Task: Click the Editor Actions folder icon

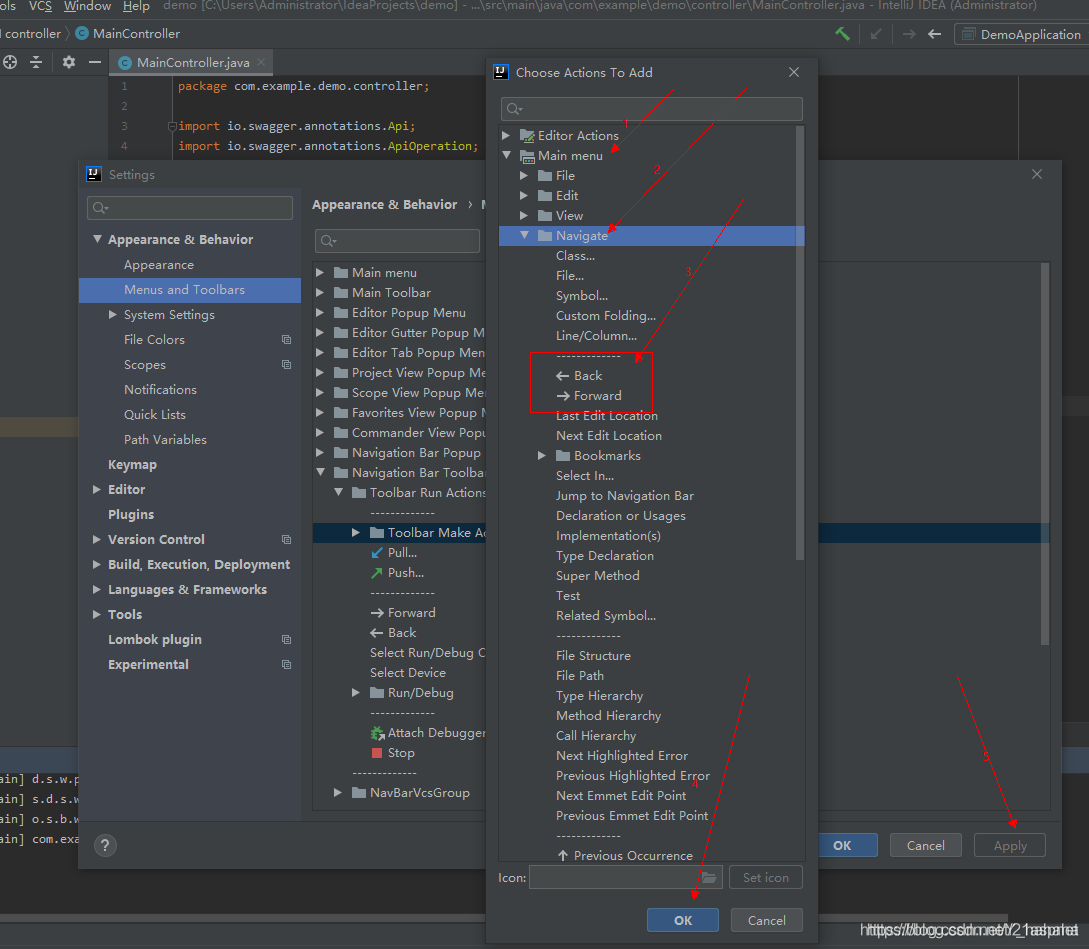Action: click(x=527, y=135)
